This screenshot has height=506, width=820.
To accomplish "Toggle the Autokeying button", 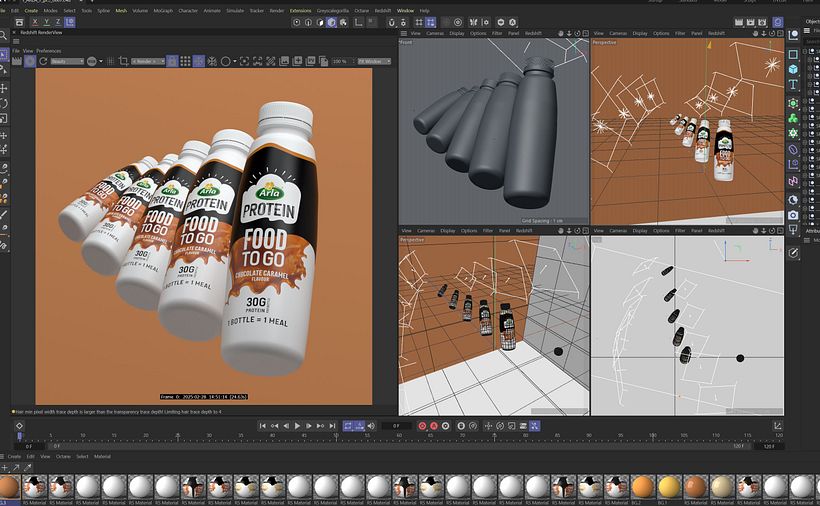I will (434, 426).
